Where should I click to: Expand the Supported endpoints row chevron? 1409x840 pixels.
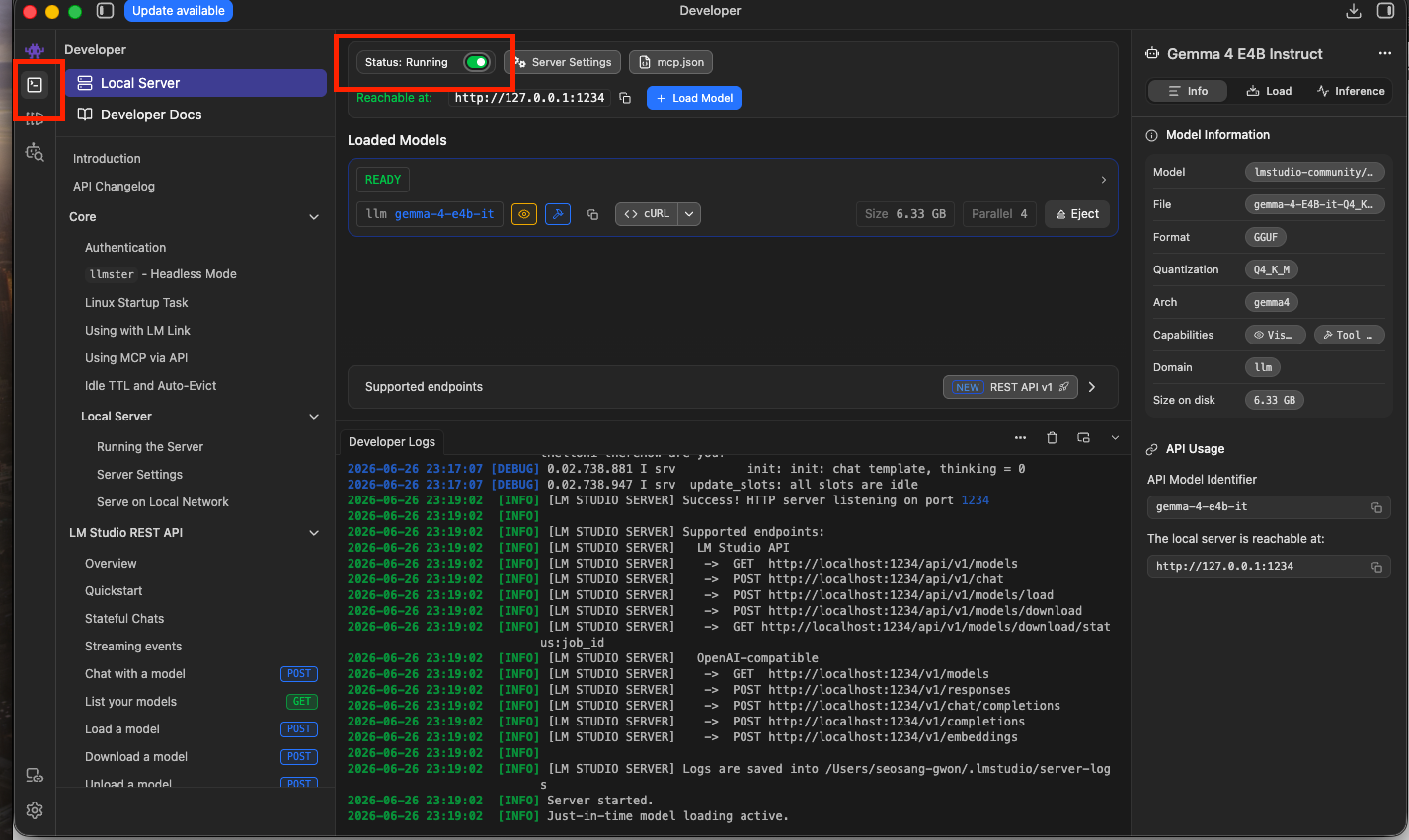click(x=1092, y=387)
